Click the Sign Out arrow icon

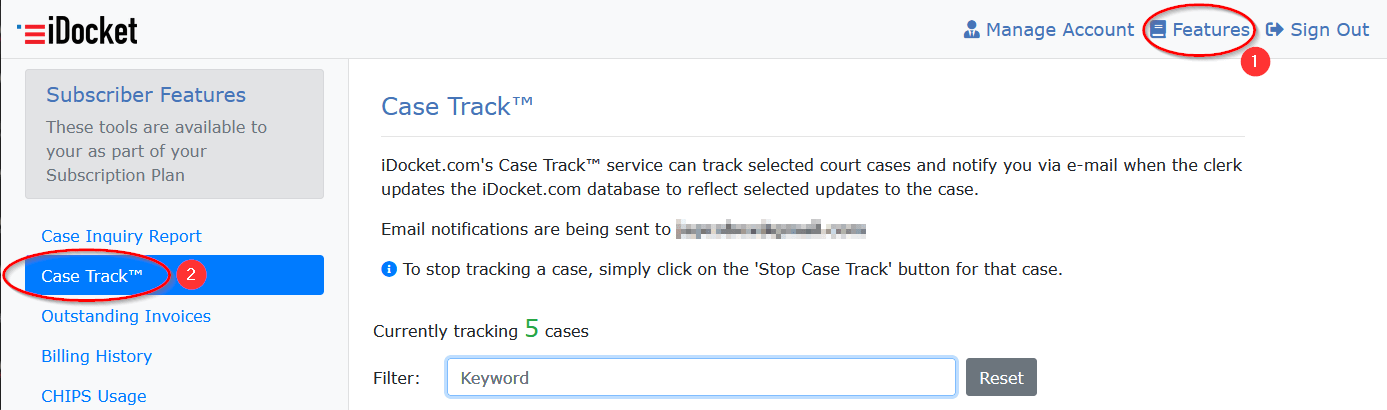point(1274,30)
